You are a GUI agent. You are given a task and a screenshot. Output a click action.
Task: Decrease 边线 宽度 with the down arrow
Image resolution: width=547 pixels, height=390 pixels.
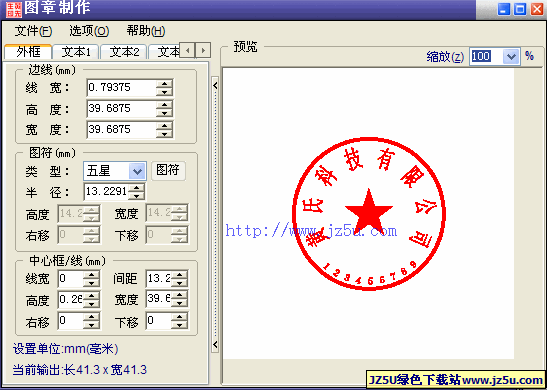click(164, 134)
